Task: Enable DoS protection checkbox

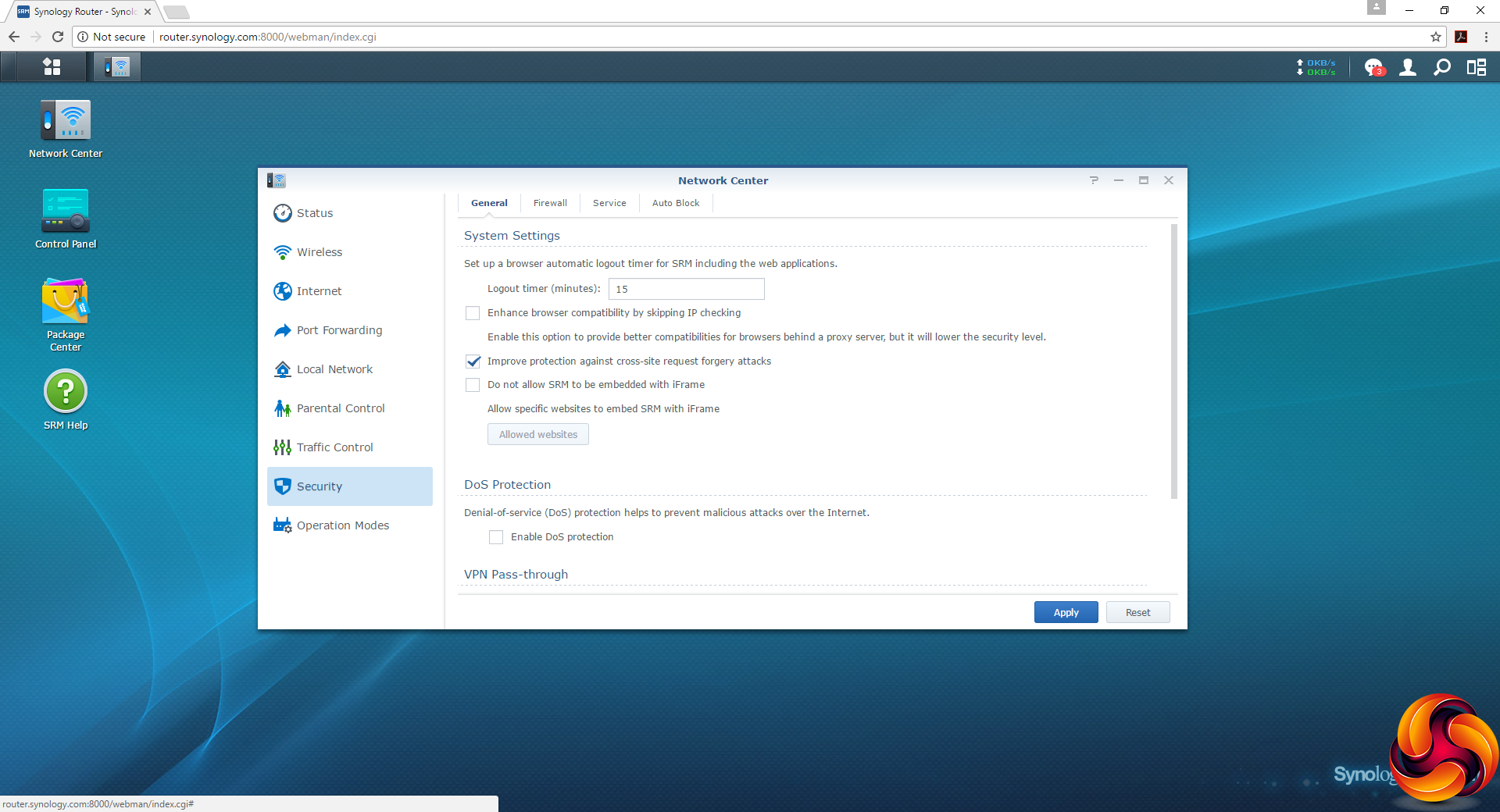Action: click(x=496, y=537)
